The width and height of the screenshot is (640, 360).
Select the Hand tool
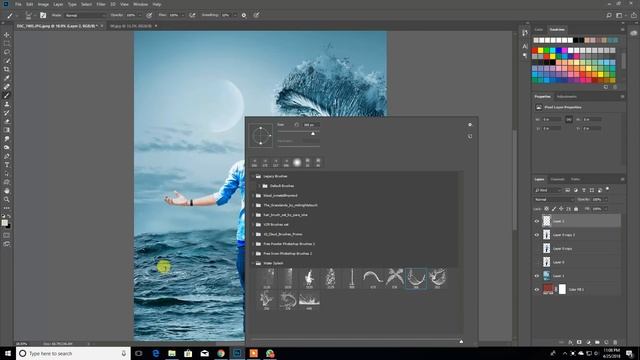7,191
